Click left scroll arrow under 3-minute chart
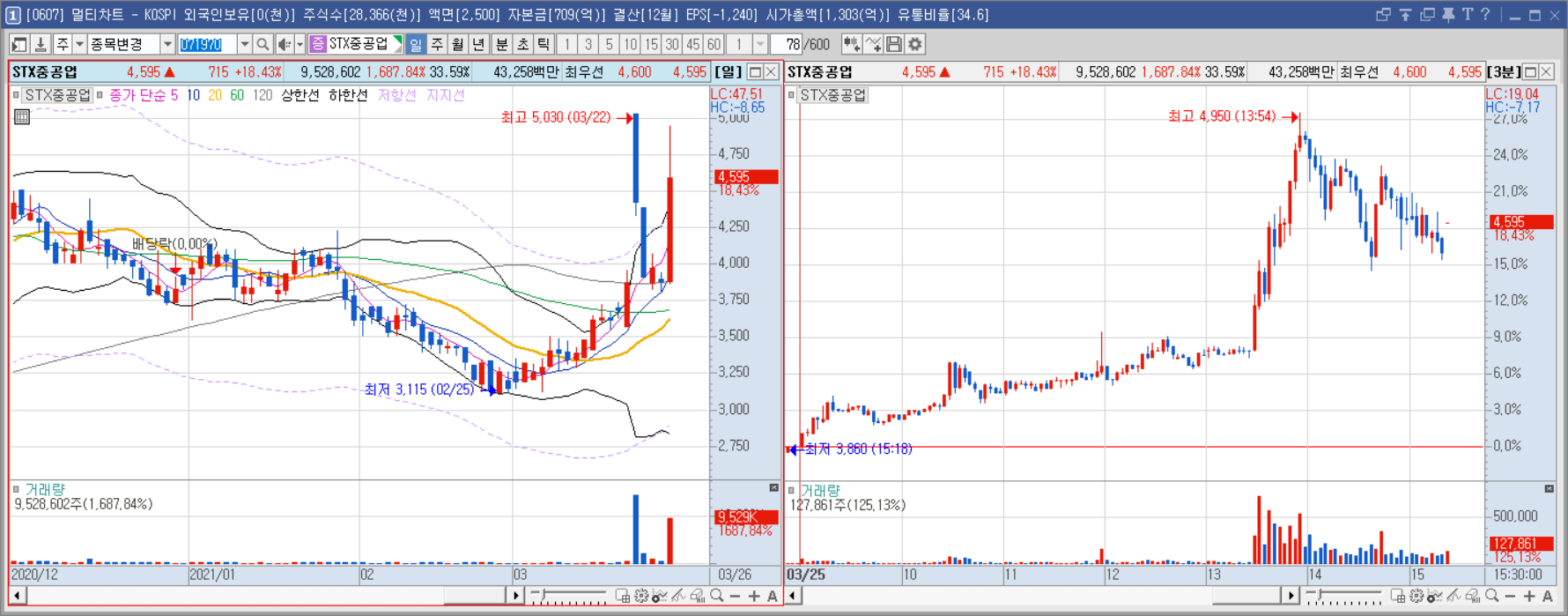This screenshot has height=616, width=1568. pos(793,596)
